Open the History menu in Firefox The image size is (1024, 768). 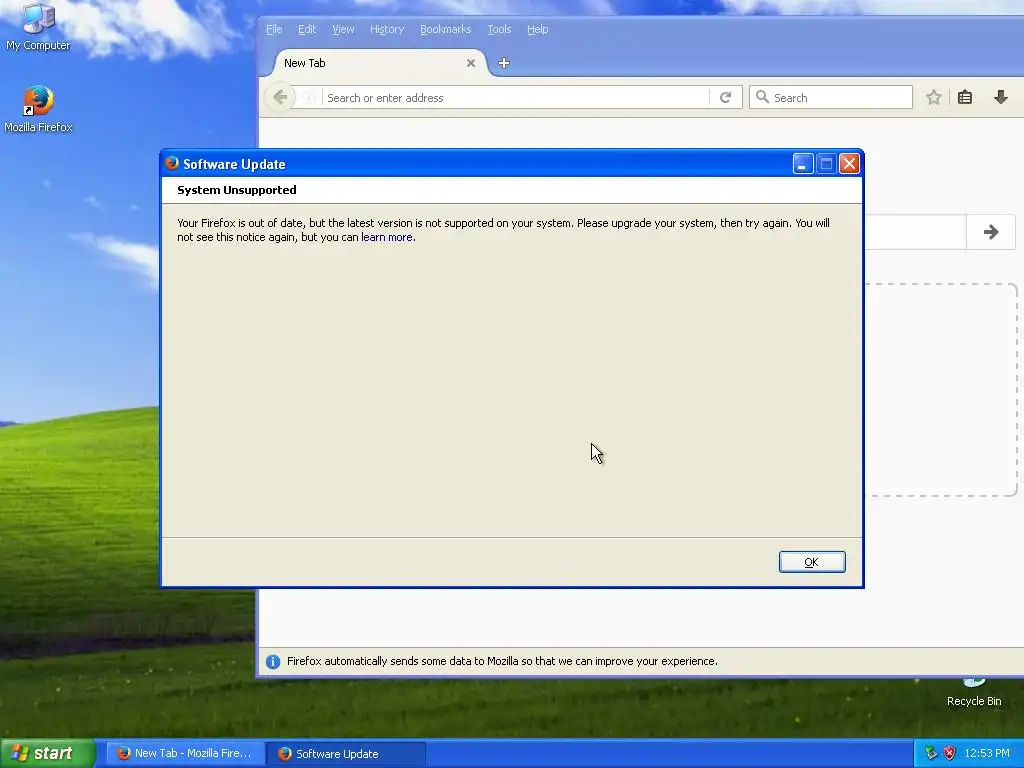(387, 29)
